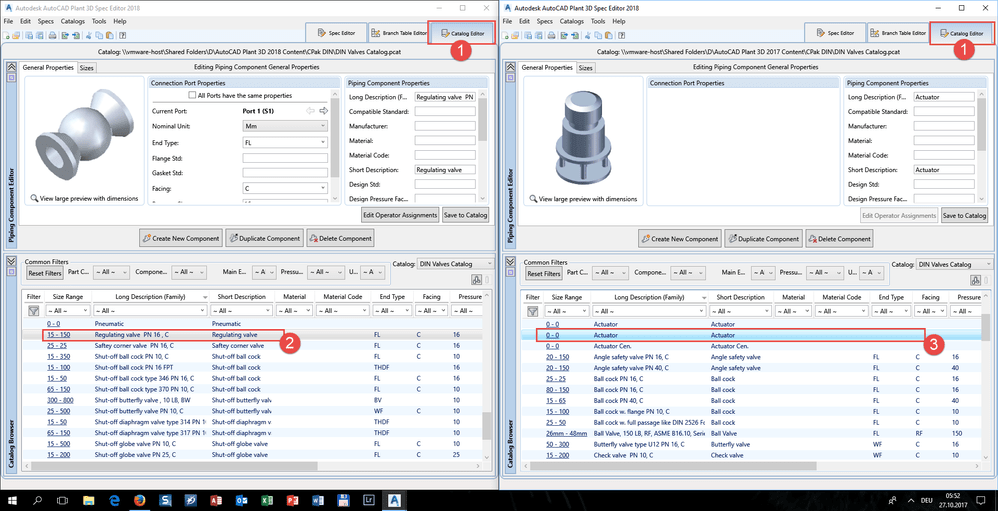
Task: Click the Cut scissors icon in left toolbar
Action: 89,35
